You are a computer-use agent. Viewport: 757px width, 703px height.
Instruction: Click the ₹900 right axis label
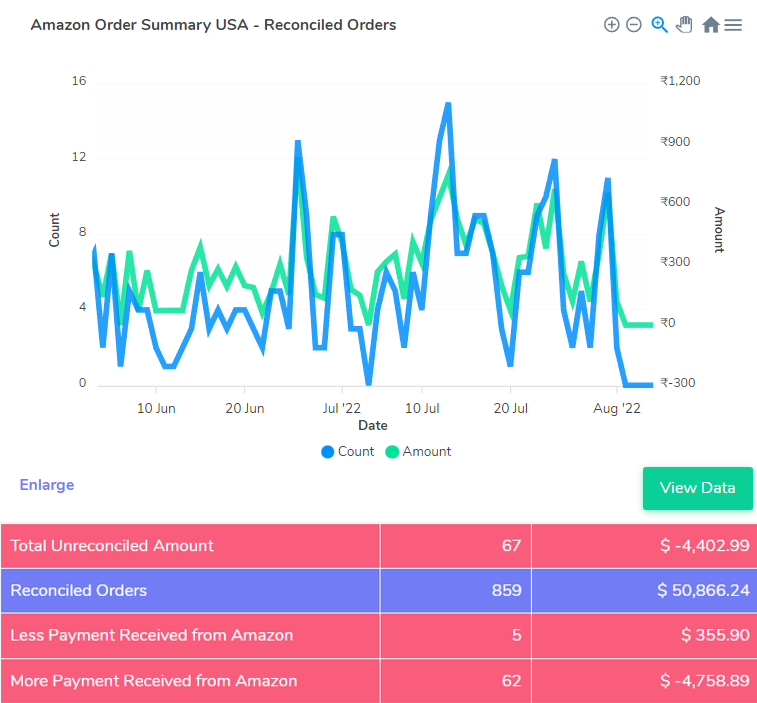coord(675,141)
